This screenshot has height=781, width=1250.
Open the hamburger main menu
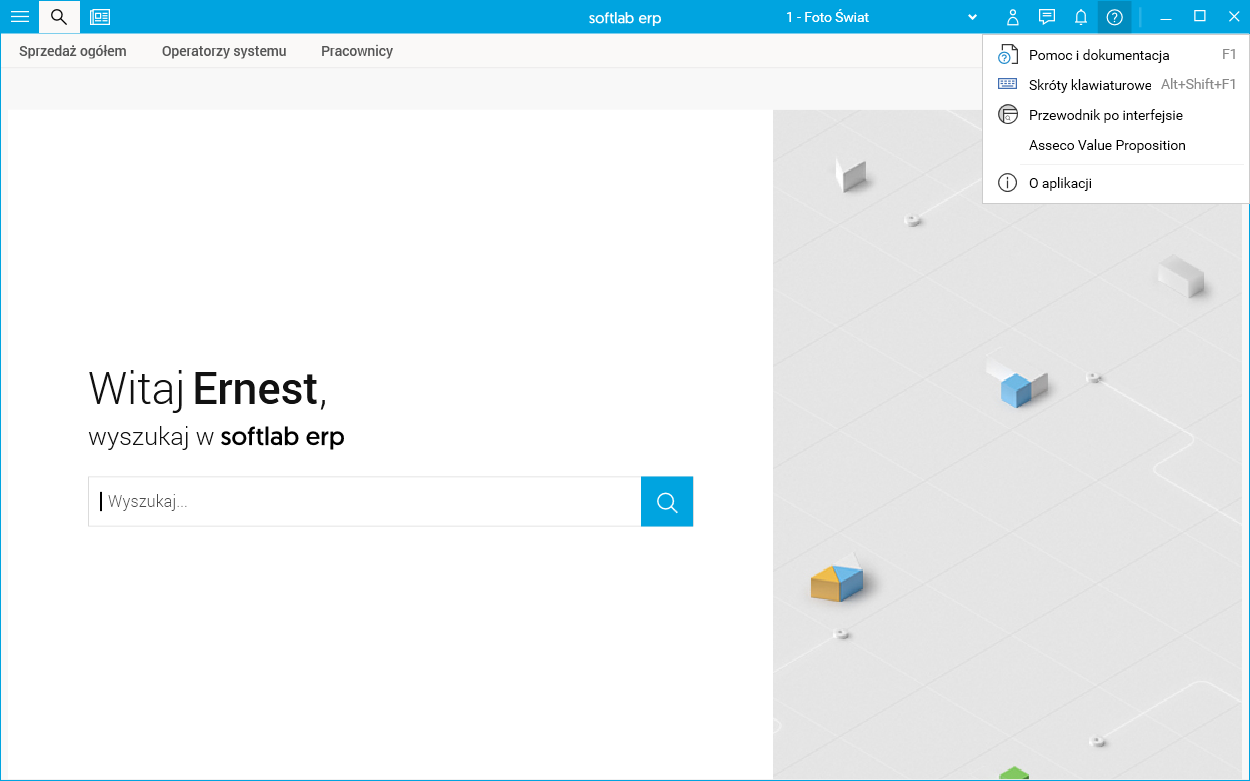point(19,17)
